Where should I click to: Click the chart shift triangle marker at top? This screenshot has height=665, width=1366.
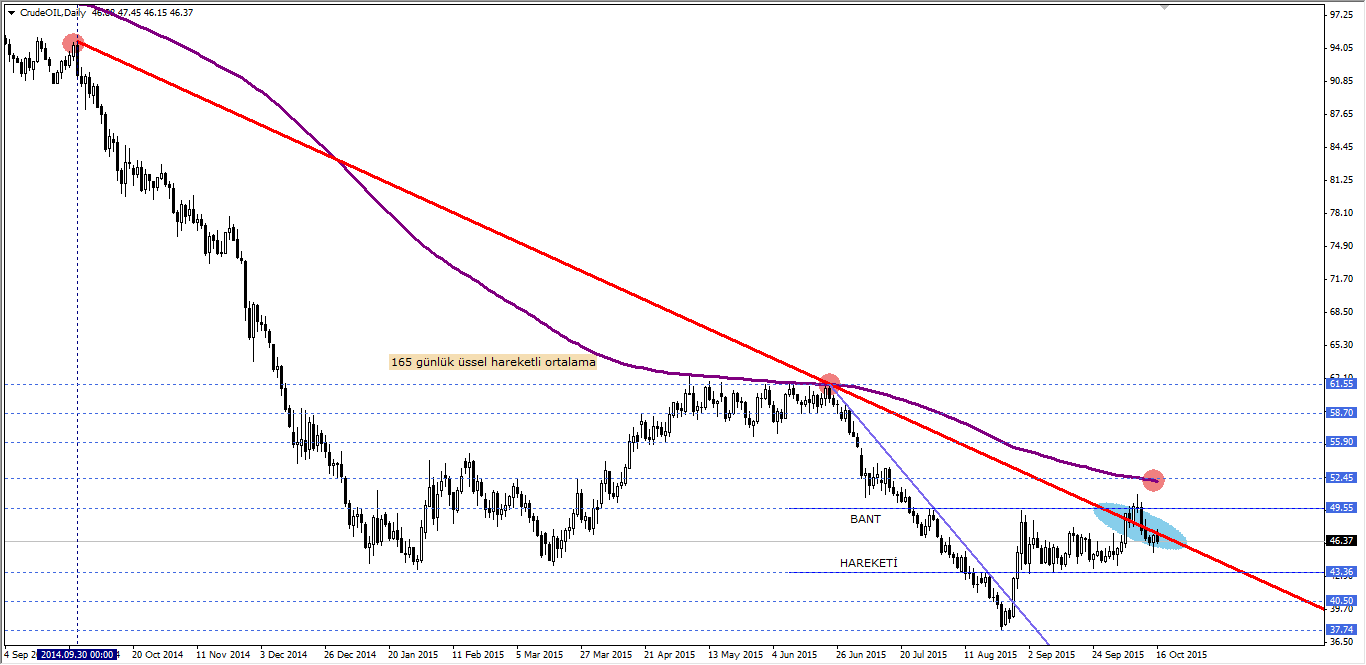pyautogui.click(x=1163, y=6)
